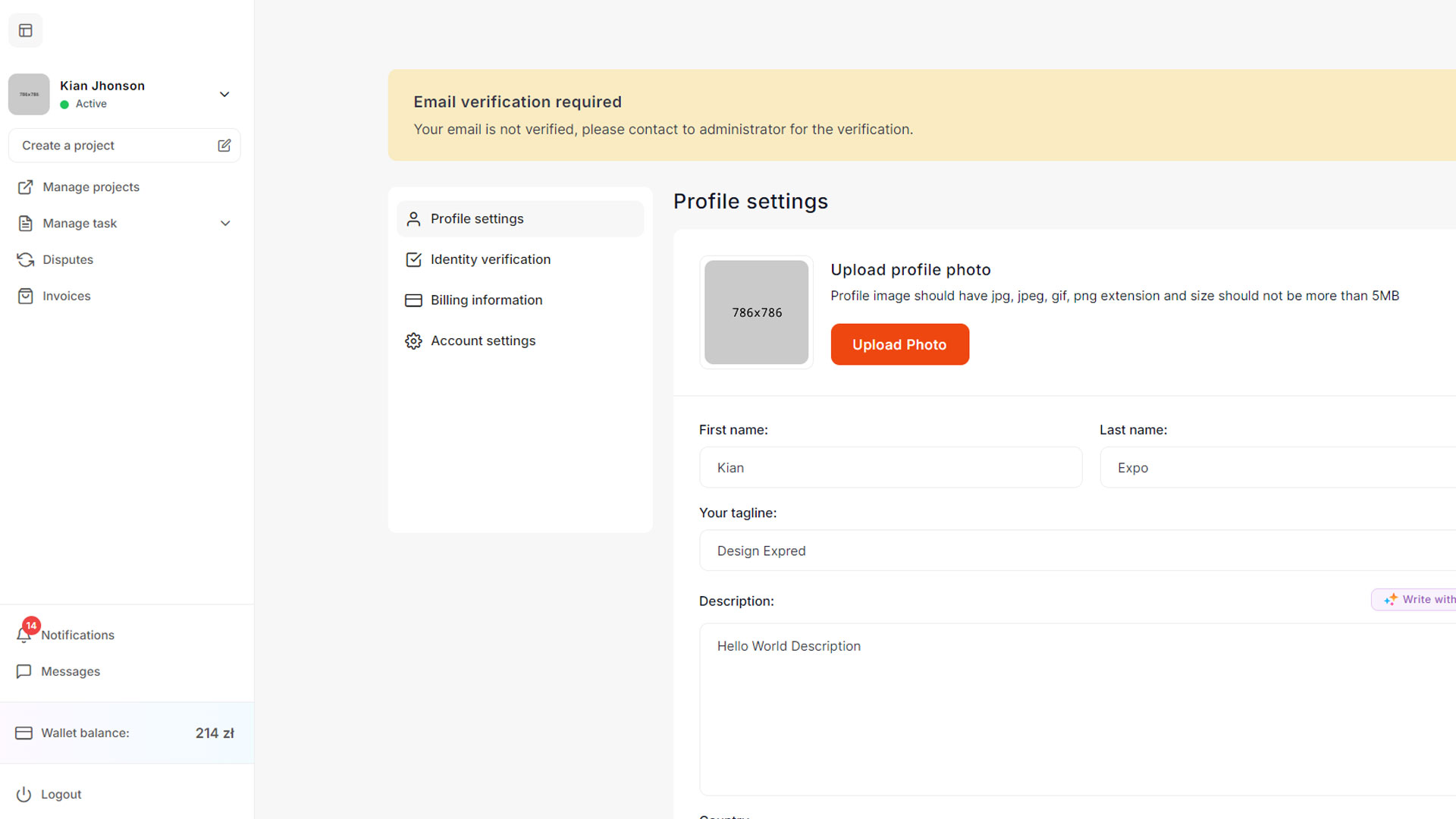Click the 786x786 profile photo placeholder
This screenshot has width=1456, height=819.
tap(756, 312)
